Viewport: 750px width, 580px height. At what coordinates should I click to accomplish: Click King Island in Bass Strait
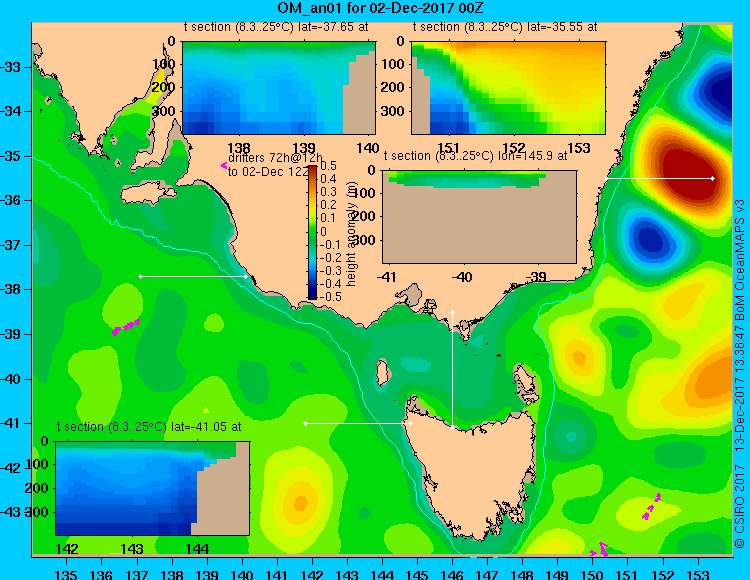click(x=382, y=372)
